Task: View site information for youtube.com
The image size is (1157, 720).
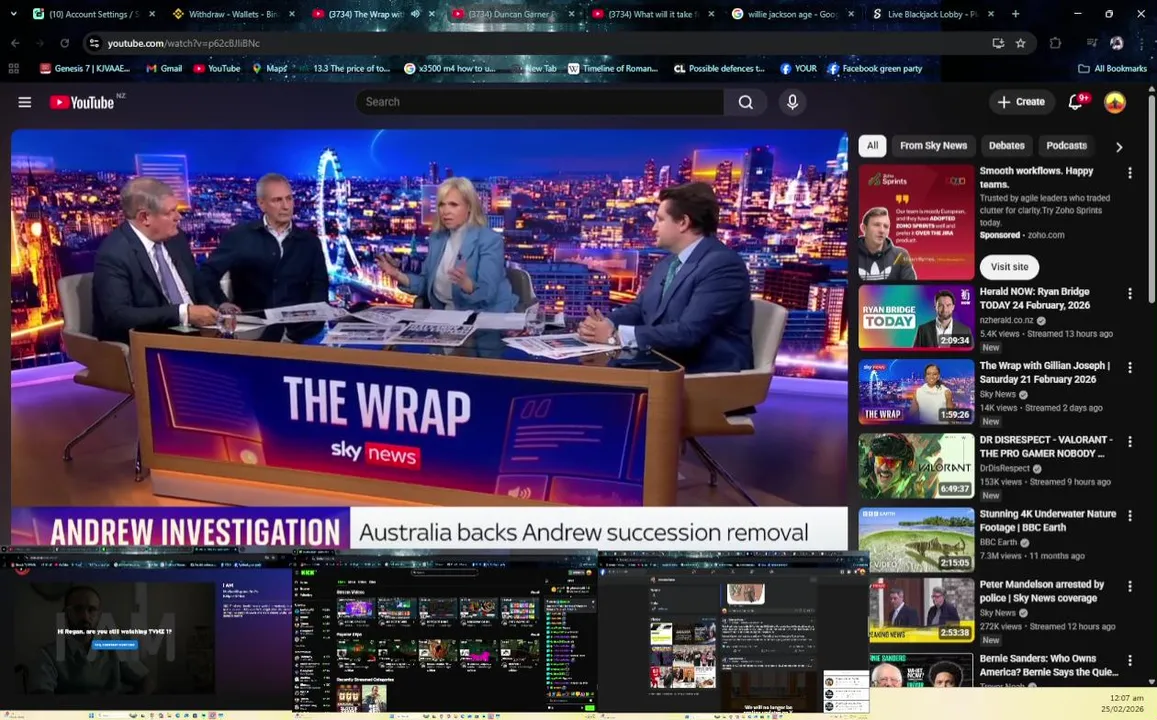Action: coord(94,44)
